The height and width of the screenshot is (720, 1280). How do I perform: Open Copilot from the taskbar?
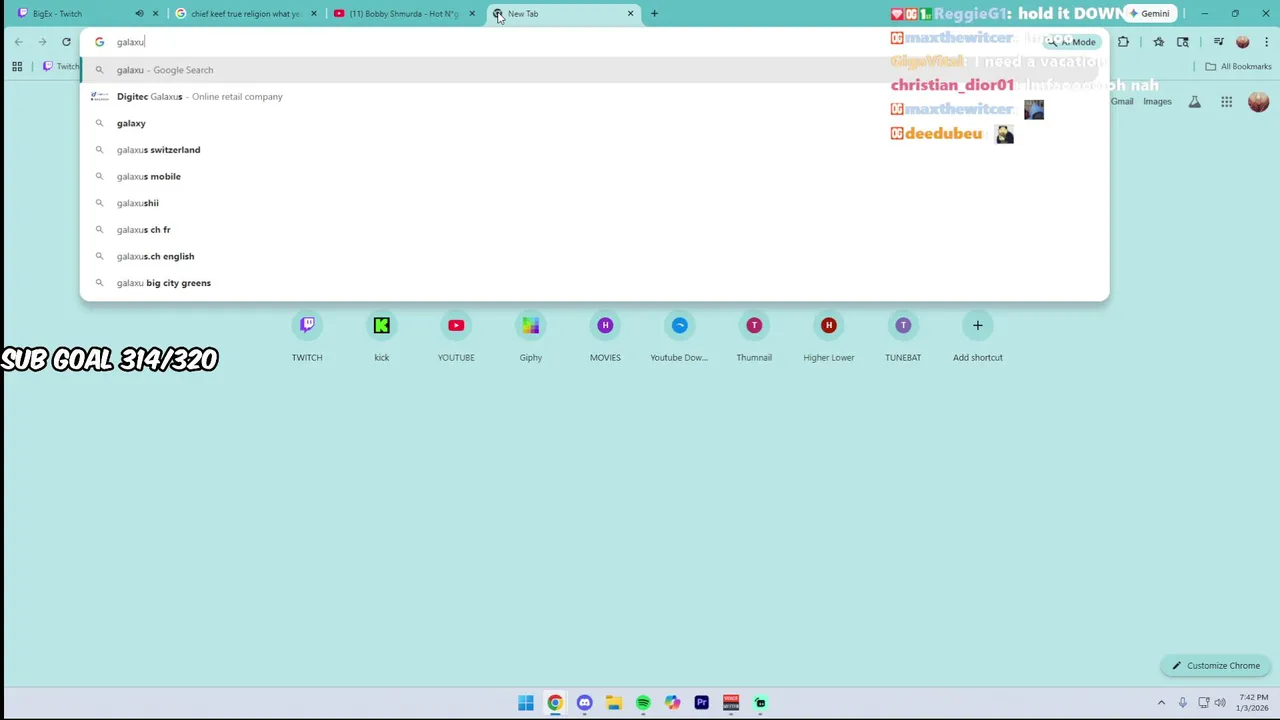point(672,703)
